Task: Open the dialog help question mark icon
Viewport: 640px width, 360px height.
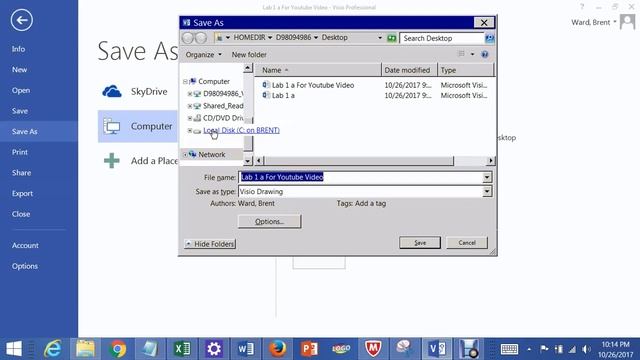Action: [x=484, y=54]
